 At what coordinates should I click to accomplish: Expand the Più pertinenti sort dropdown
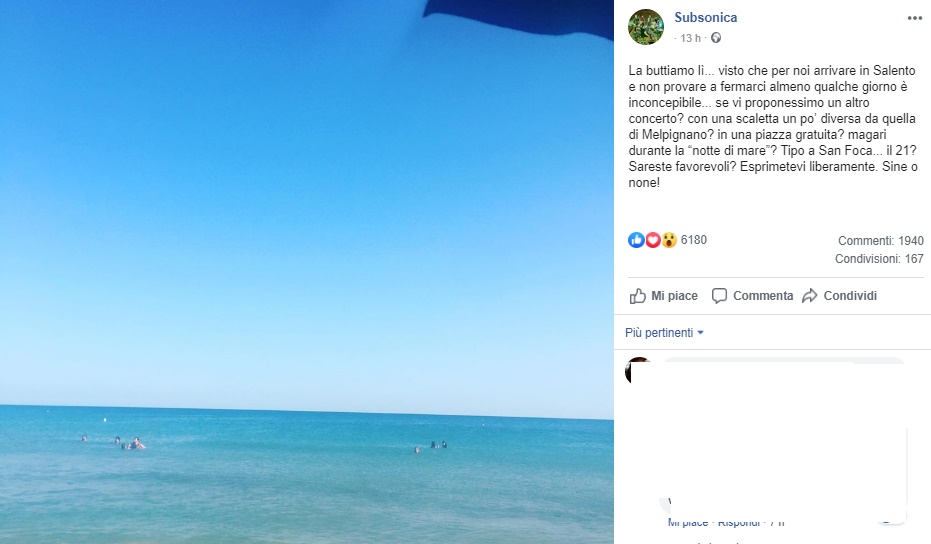664,333
